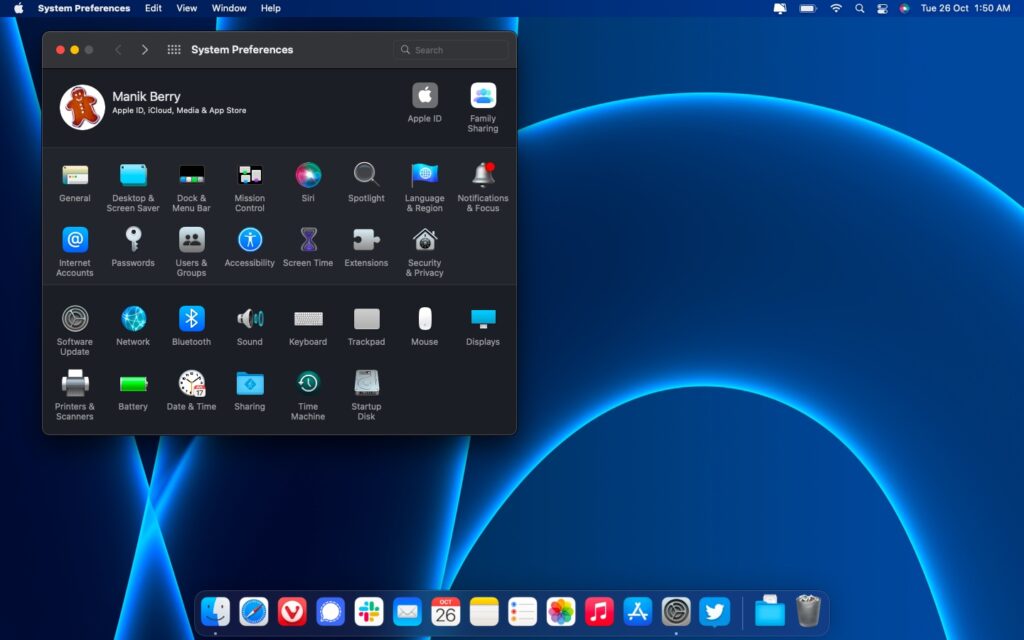This screenshot has height=640, width=1024.
Task: Click inside the Search field
Action: (x=450, y=49)
